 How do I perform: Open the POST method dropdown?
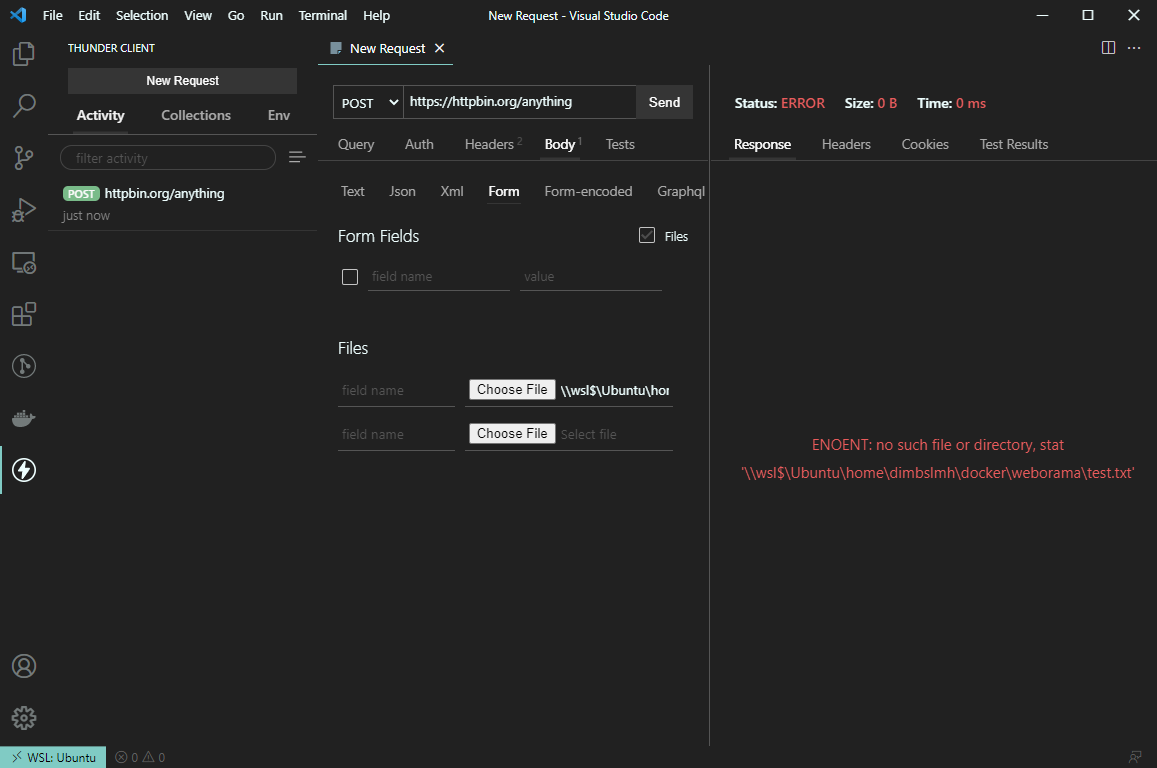[367, 102]
